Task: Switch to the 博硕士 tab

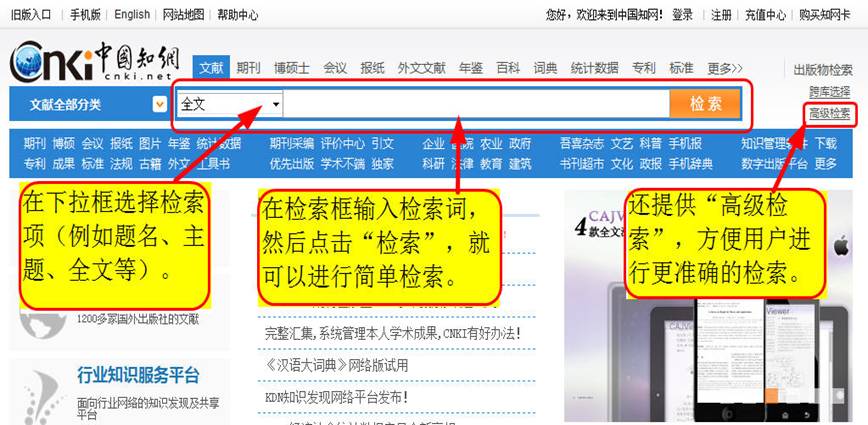Action: (x=291, y=68)
